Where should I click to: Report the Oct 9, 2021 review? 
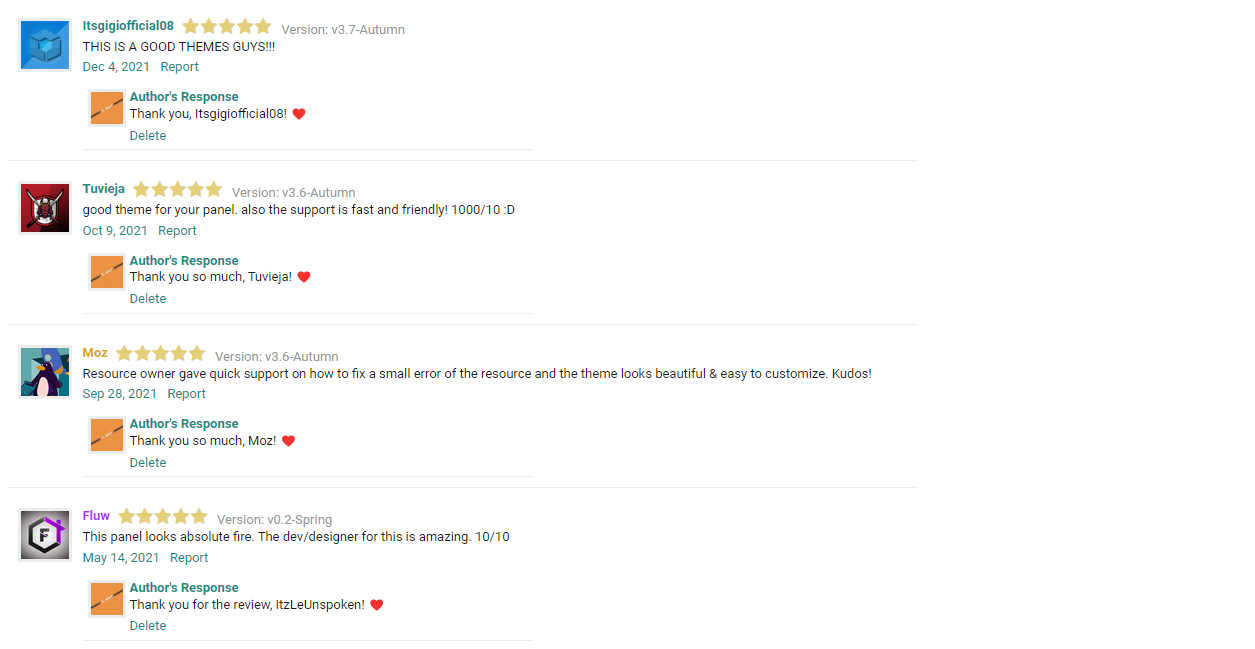(x=177, y=231)
